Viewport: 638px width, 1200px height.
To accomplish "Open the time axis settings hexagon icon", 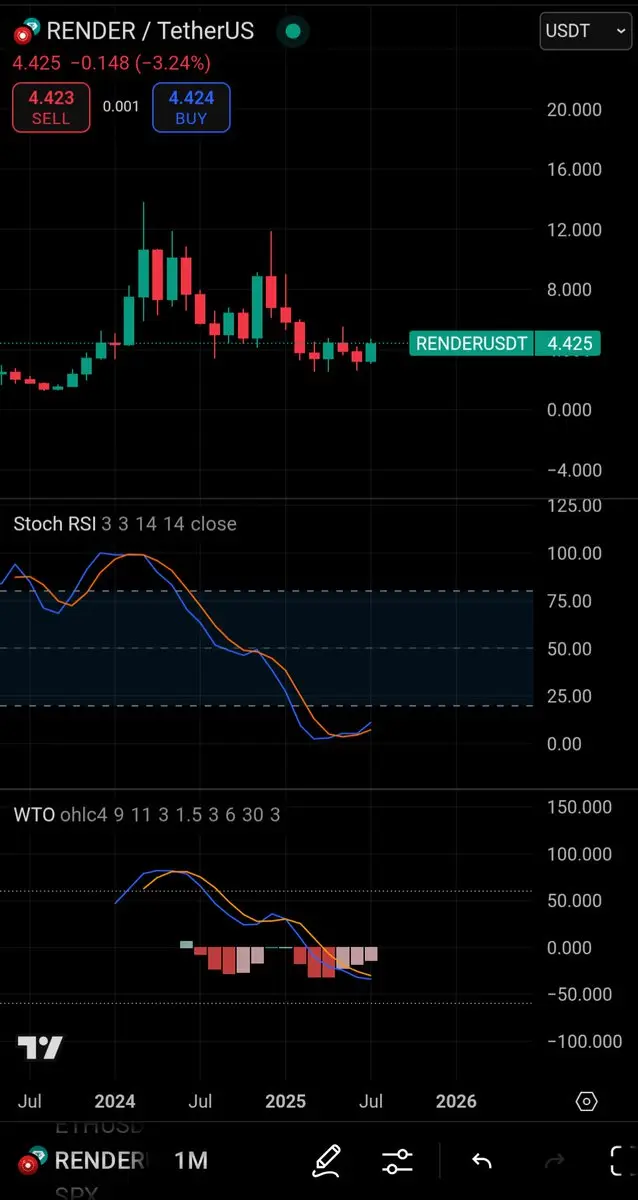I will [x=587, y=1101].
